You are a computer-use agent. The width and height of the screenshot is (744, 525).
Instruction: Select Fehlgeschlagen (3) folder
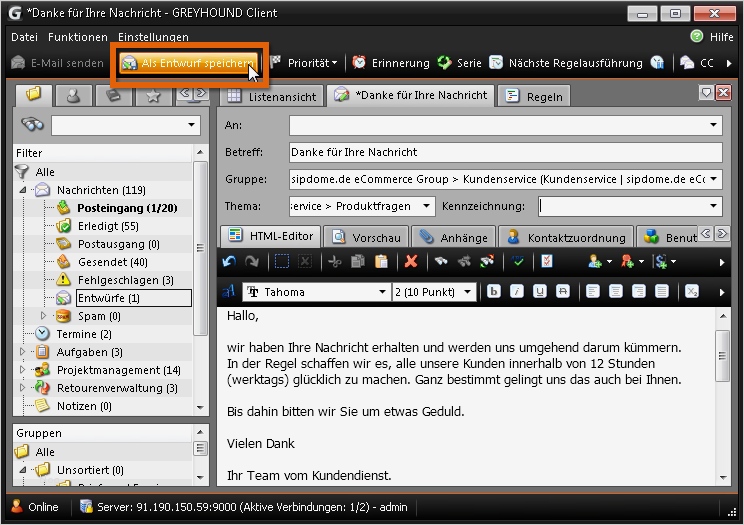126,280
